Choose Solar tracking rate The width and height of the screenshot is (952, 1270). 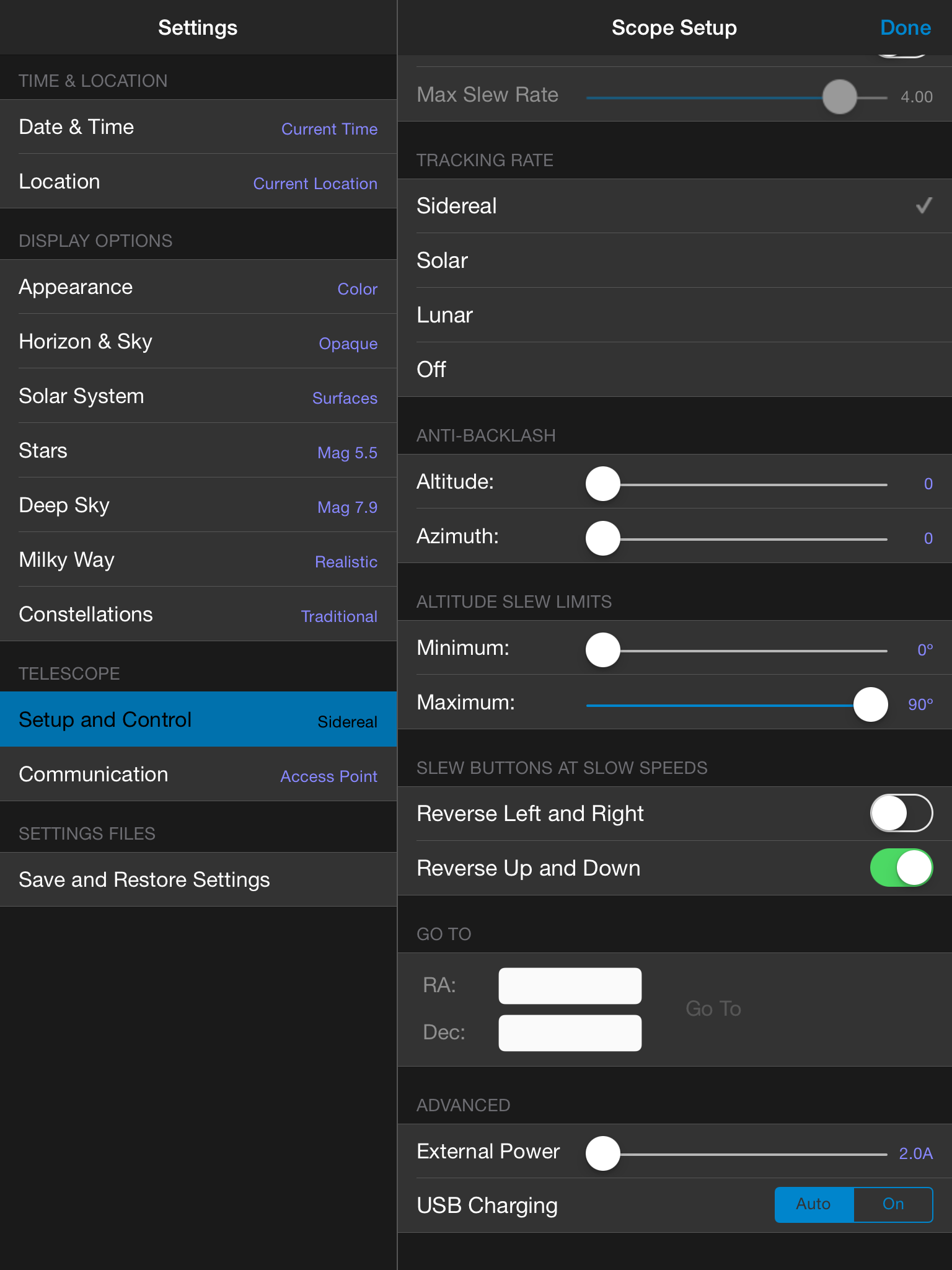tap(674, 260)
